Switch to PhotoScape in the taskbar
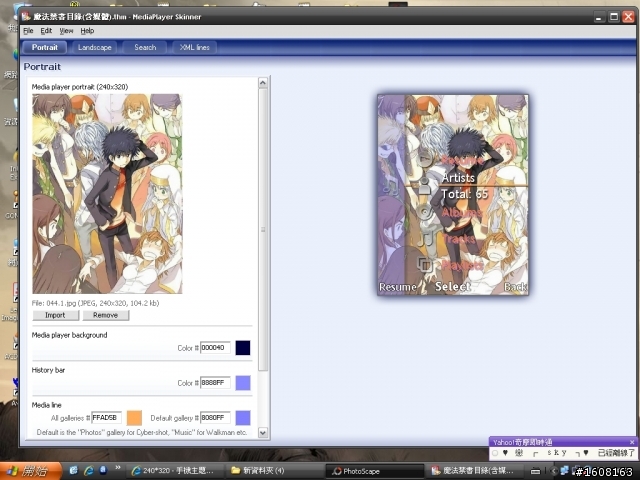 [x=374, y=471]
